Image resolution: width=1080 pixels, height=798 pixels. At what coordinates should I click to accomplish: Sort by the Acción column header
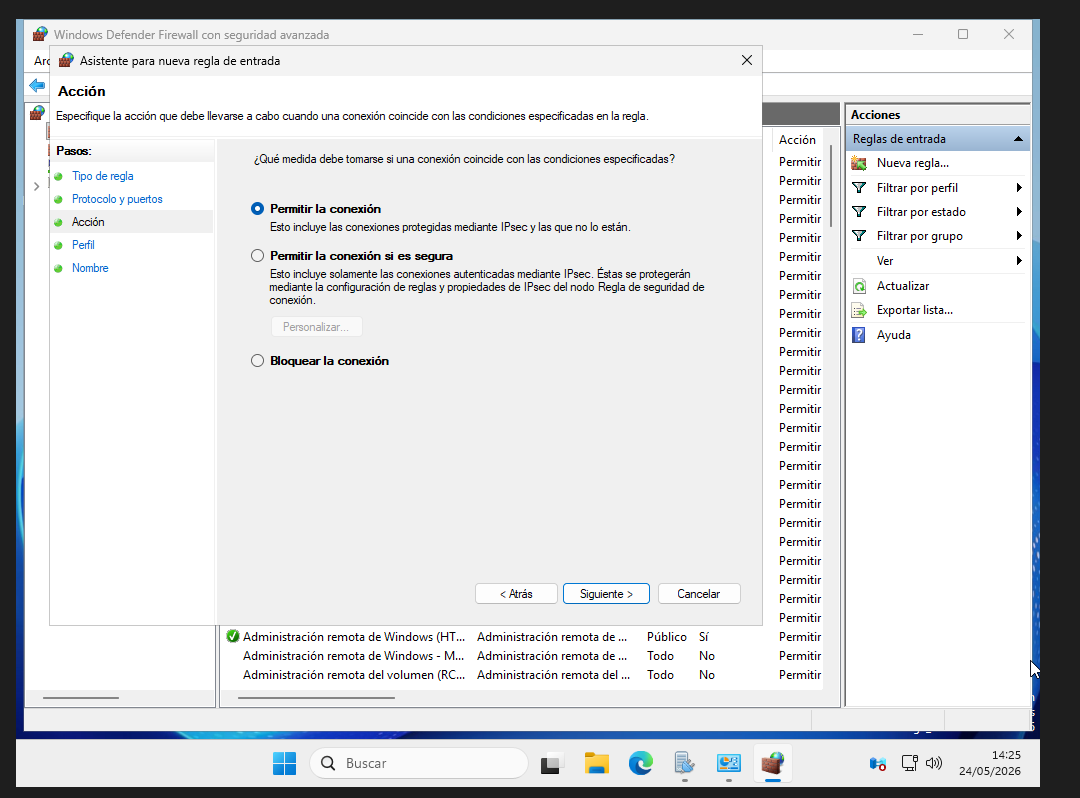798,140
